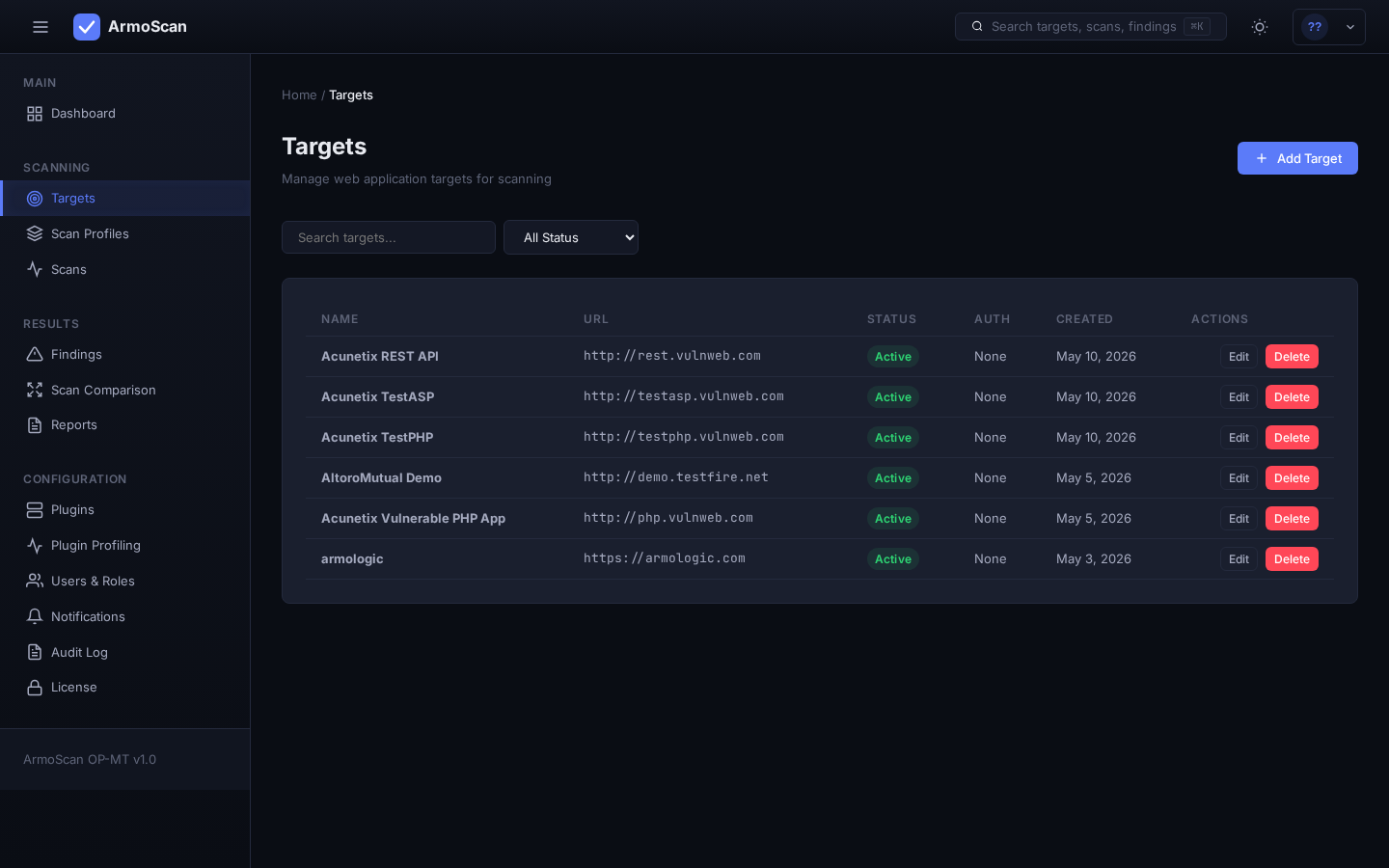This screenshot has height=868, width=1389.
Task: Click the May 3, 2026 created date
Action: pos(1094,559)
